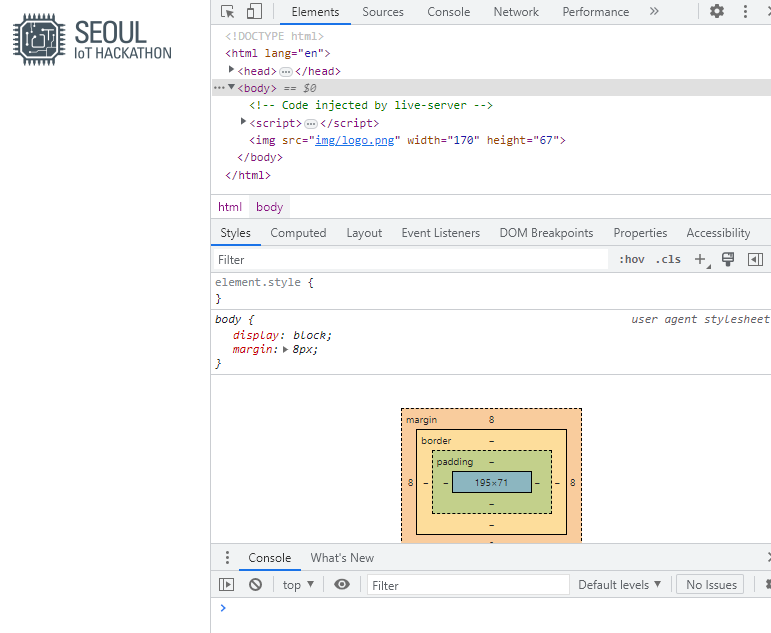The height and width of the screenshot is (633, 771).
Task: Select the html lang="en" node
Action: (278, 53)
